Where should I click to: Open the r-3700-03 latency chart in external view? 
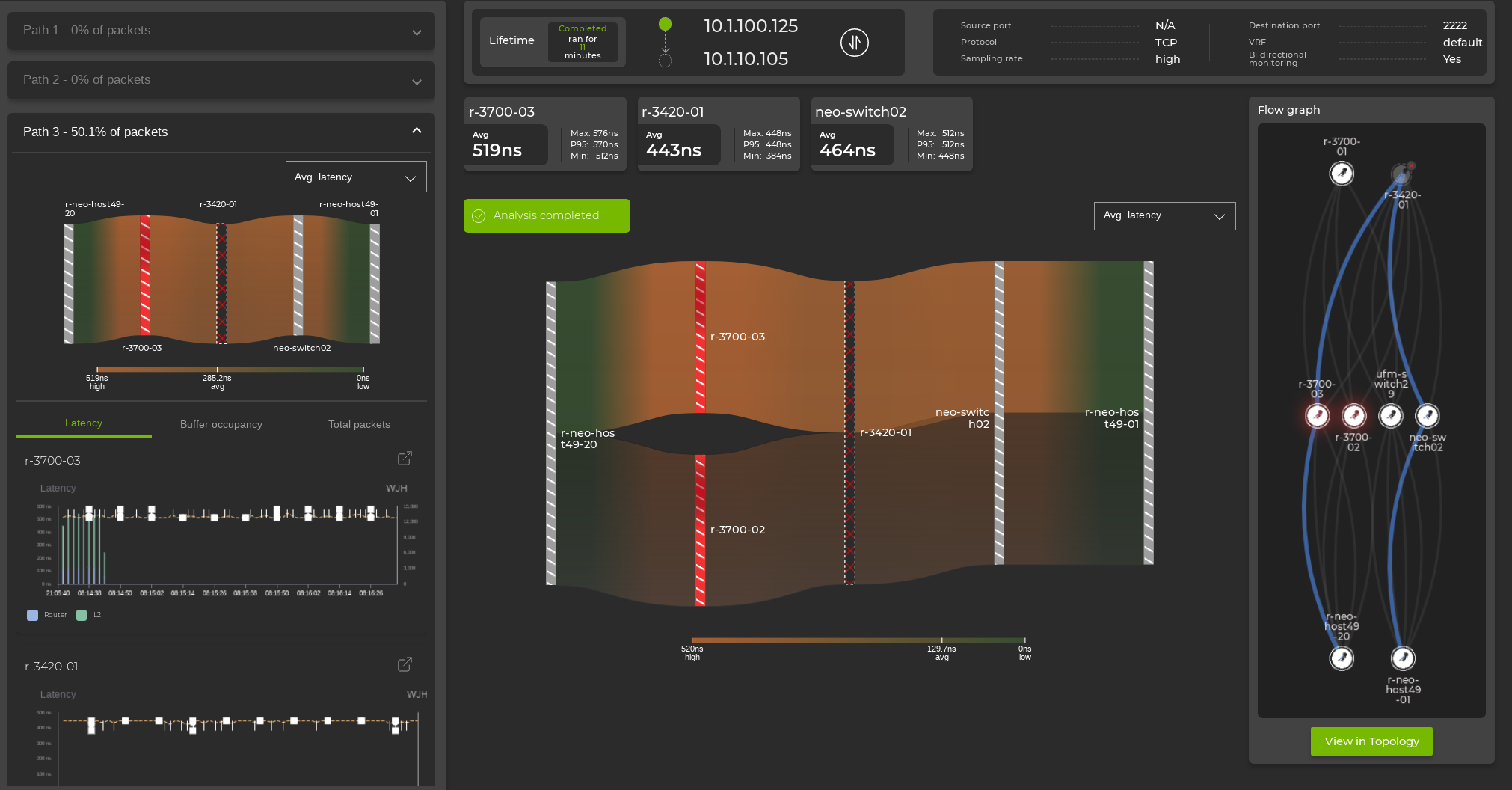405,458
